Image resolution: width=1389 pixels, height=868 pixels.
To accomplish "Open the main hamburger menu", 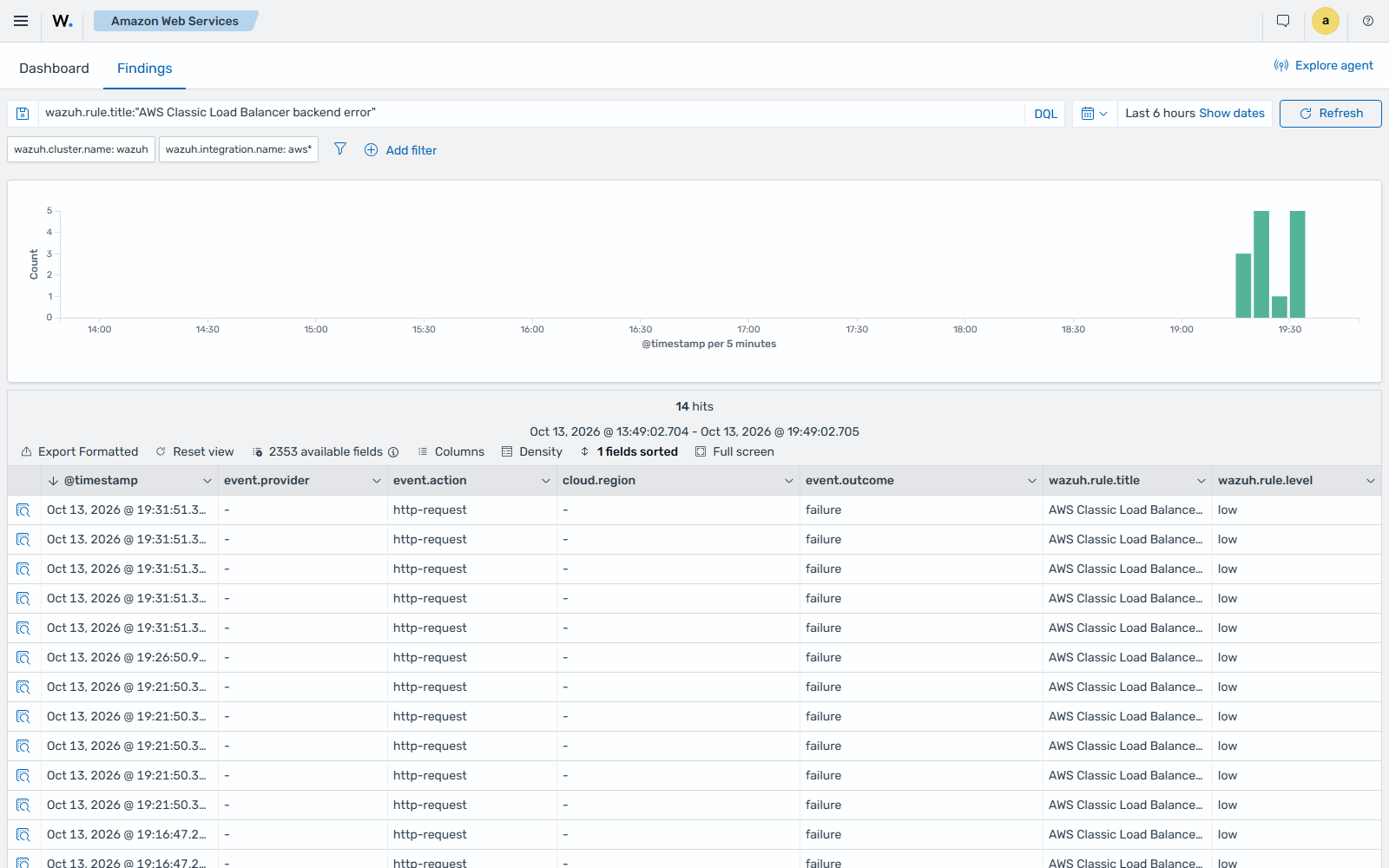I will [21, 21].
